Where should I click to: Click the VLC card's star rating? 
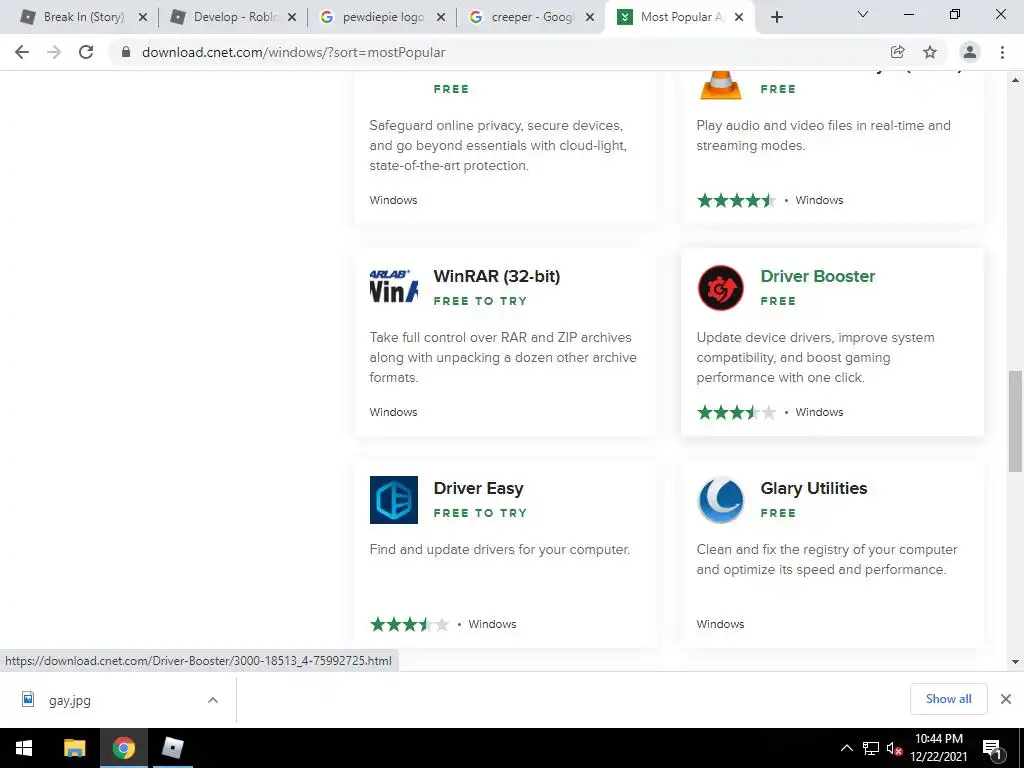[737, 200]
